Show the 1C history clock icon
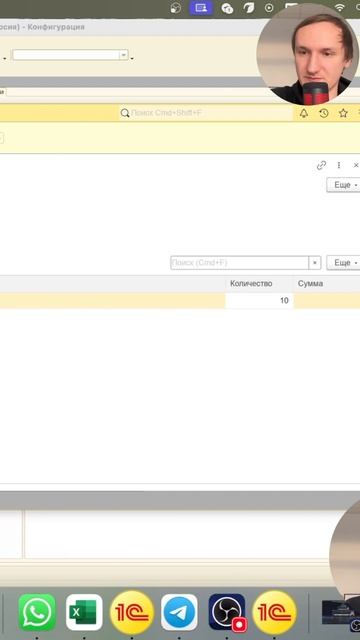360x640 pixels. [324, 113]
